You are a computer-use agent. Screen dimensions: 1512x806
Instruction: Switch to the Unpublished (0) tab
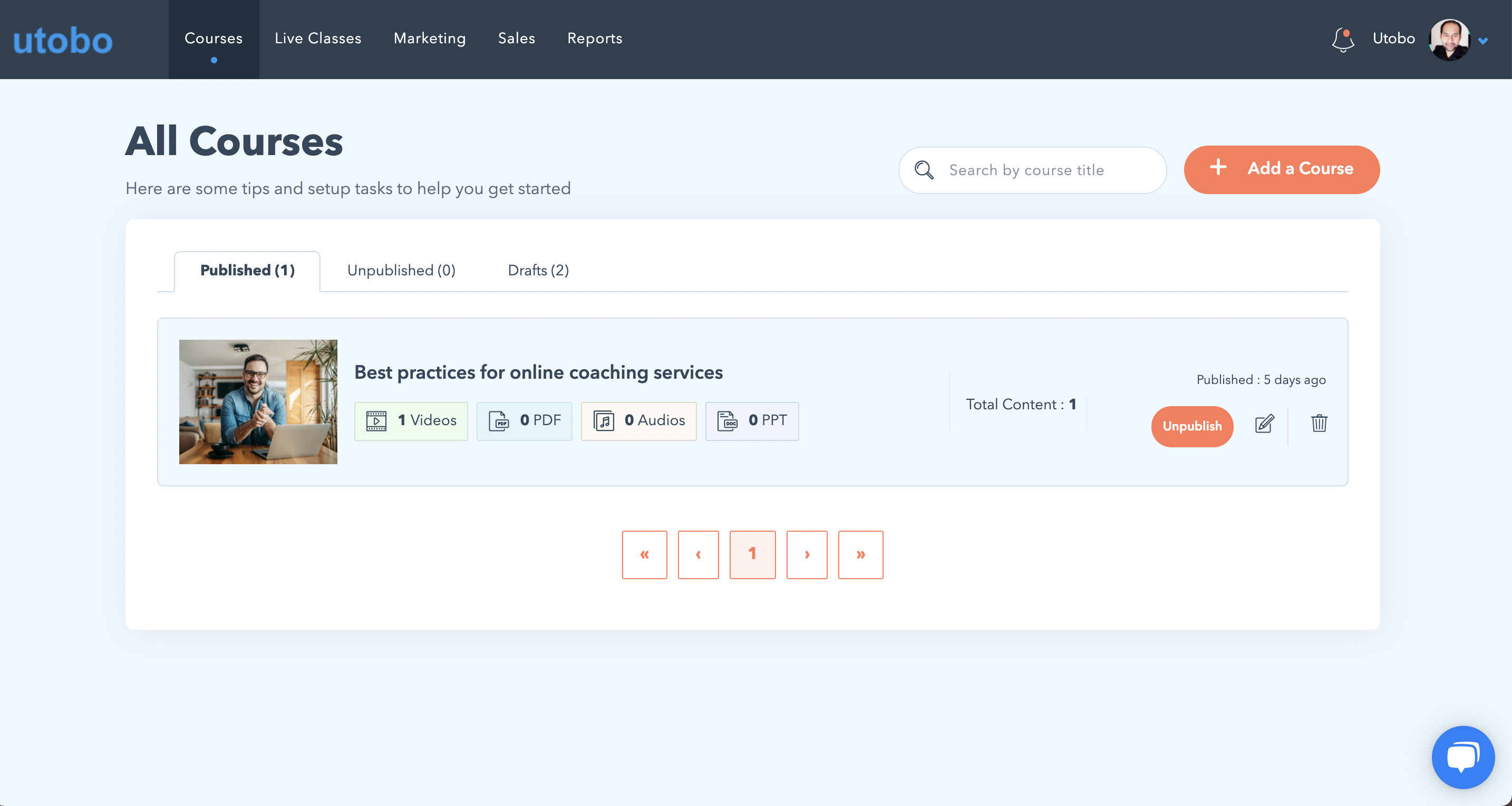tap(401, 270)
